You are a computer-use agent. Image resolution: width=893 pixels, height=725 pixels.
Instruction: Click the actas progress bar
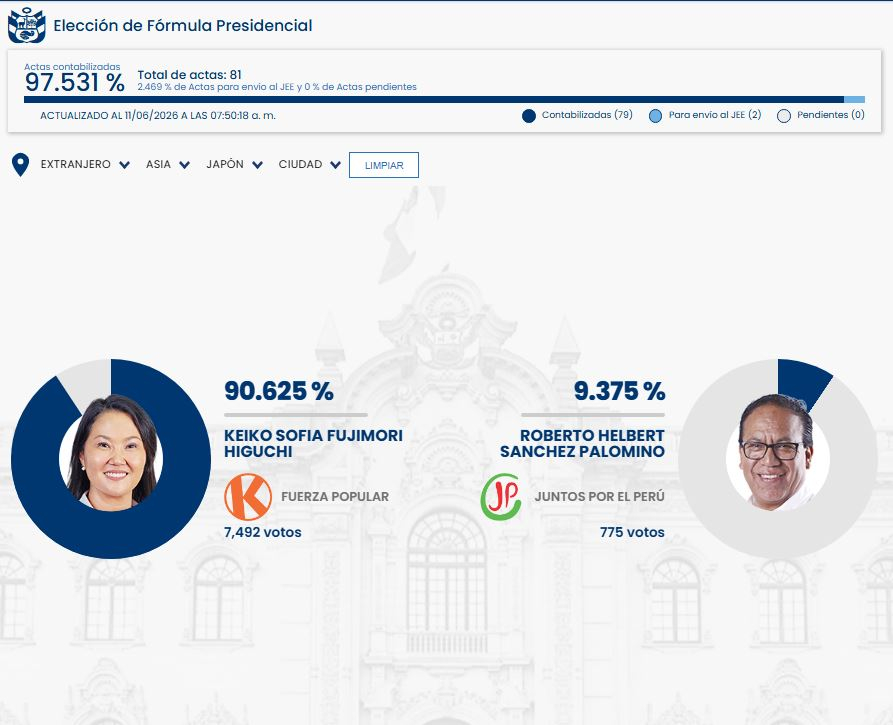pos(444,100)
